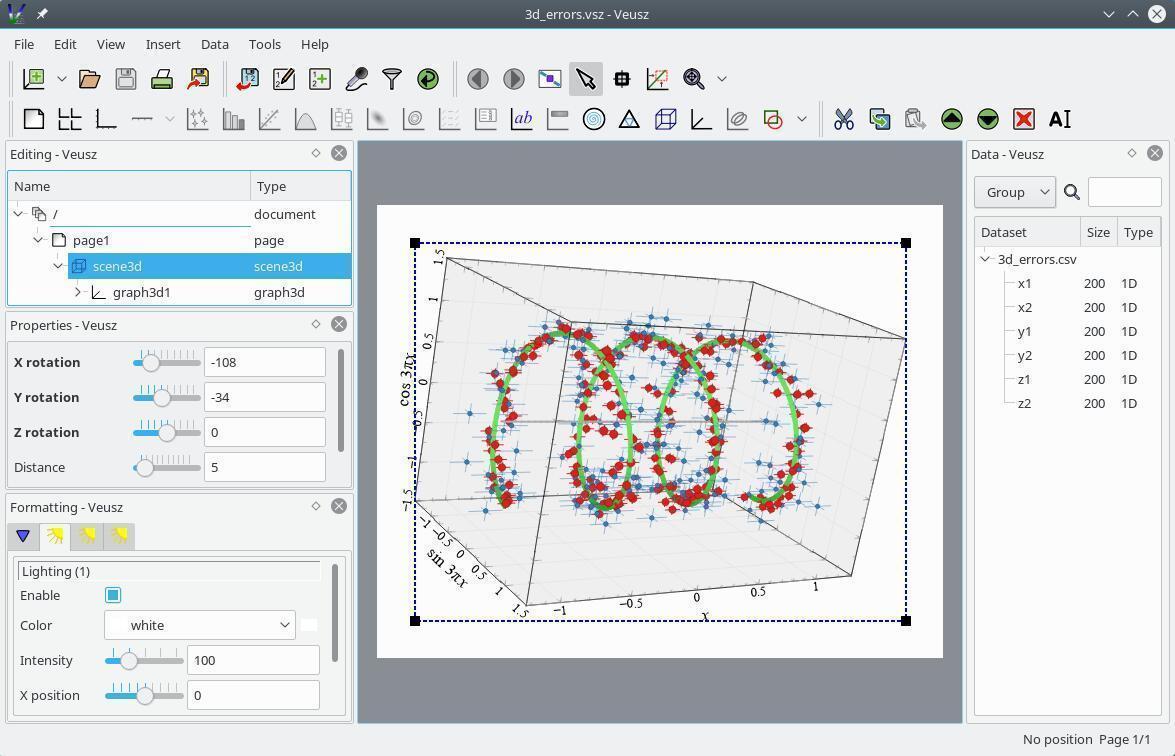Click the Create new dataset icon
The height and width of the screenshot is (756, 1175).
click(x=320, y=79)
